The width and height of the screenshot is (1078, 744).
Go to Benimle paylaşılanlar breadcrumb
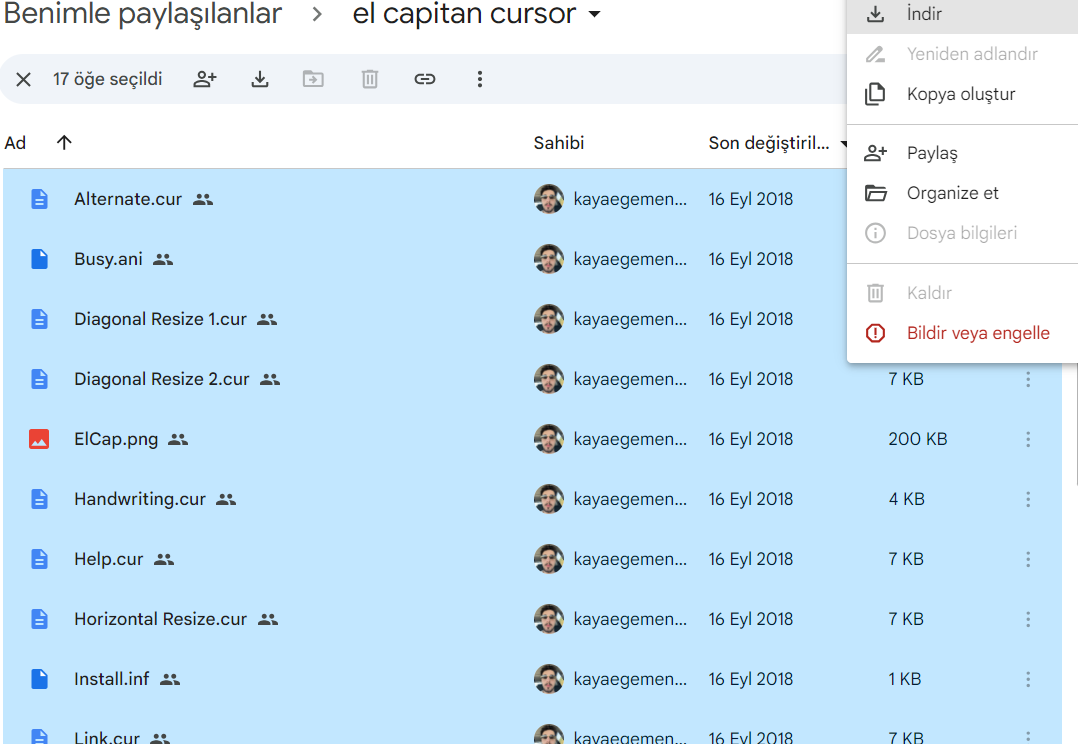click(143, 14)
